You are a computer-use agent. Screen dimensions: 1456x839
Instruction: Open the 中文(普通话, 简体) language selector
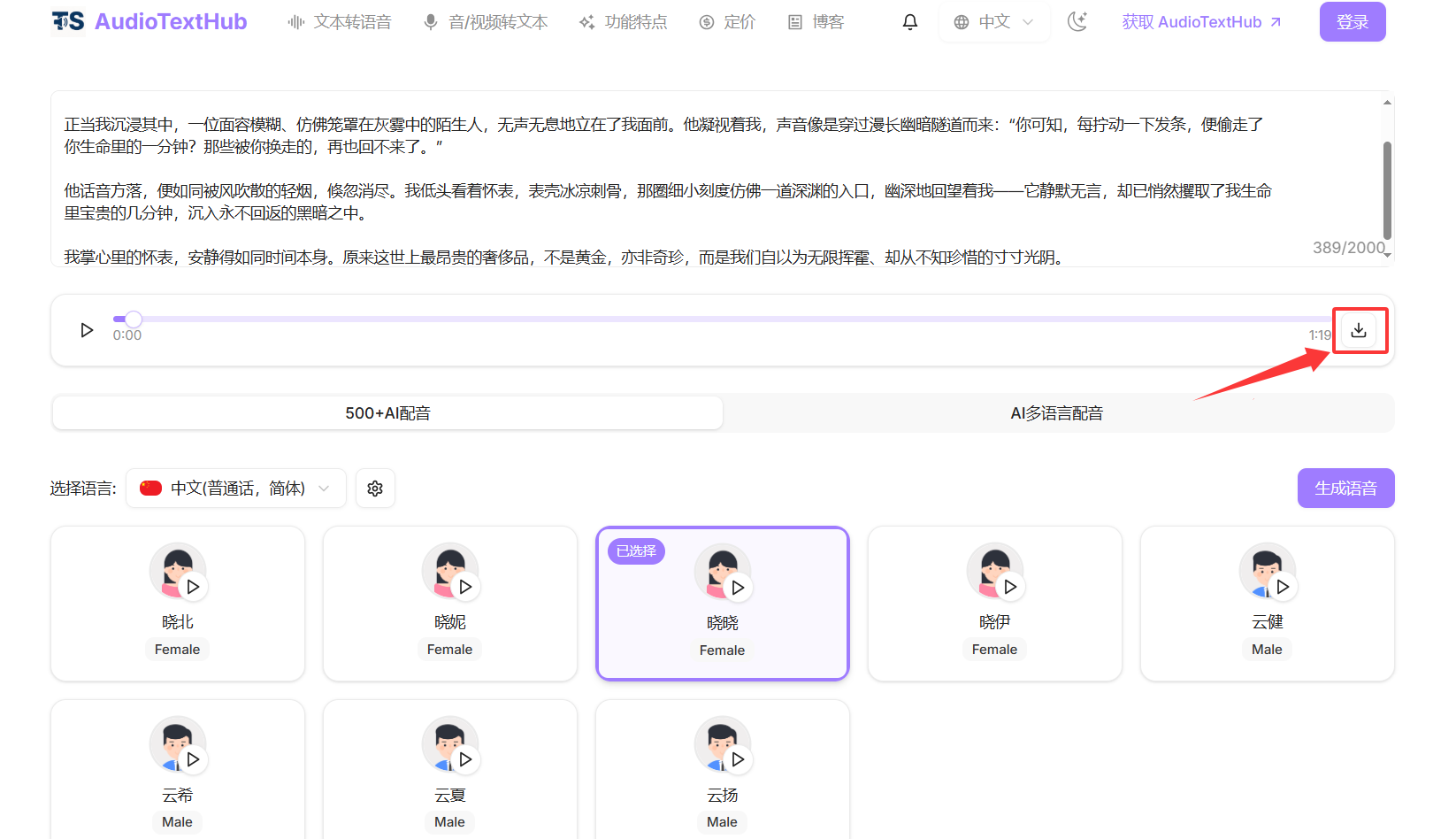point(236,489)
